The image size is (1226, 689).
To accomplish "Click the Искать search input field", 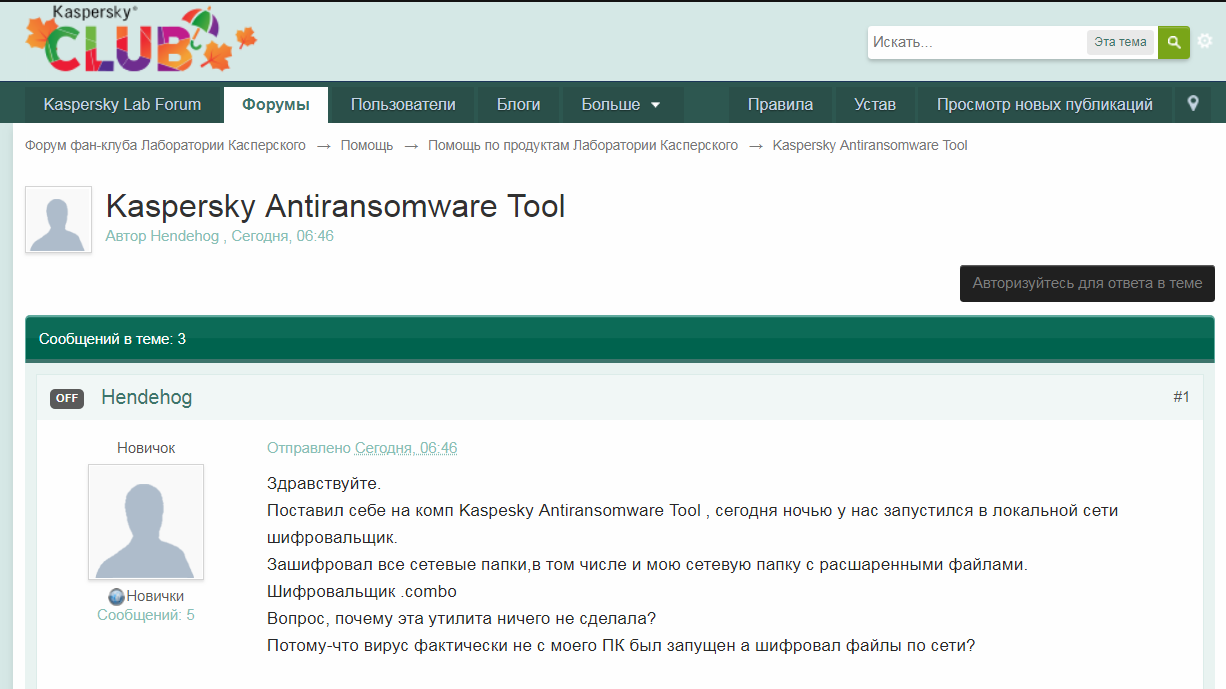I will click(x=976, y=42).
